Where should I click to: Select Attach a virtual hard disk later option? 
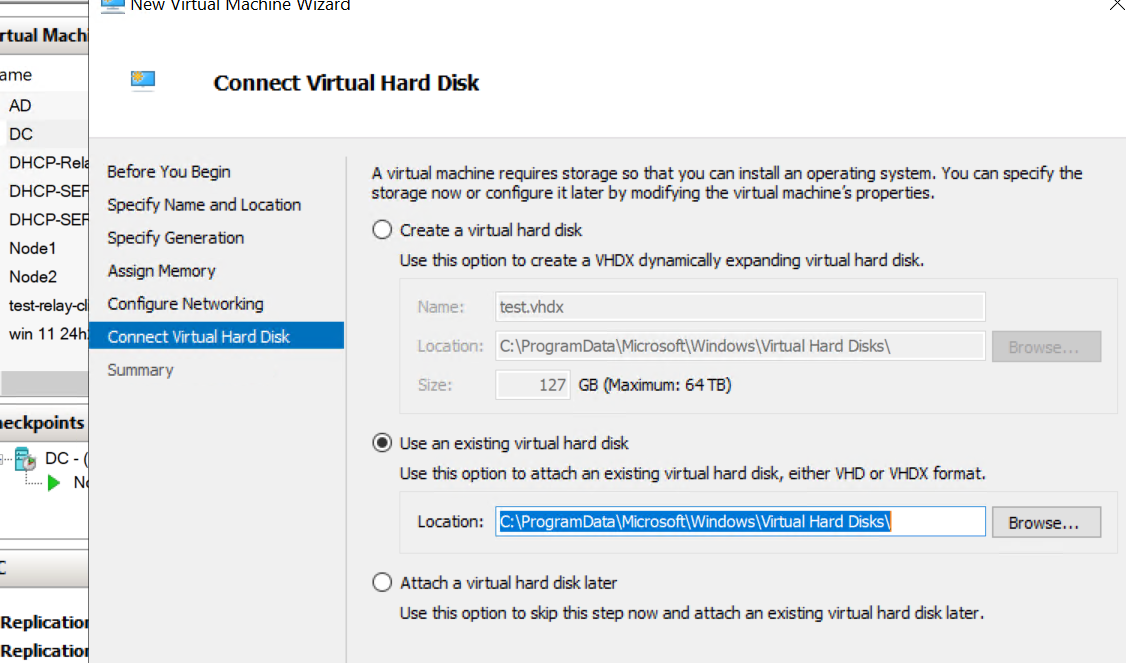382,582
